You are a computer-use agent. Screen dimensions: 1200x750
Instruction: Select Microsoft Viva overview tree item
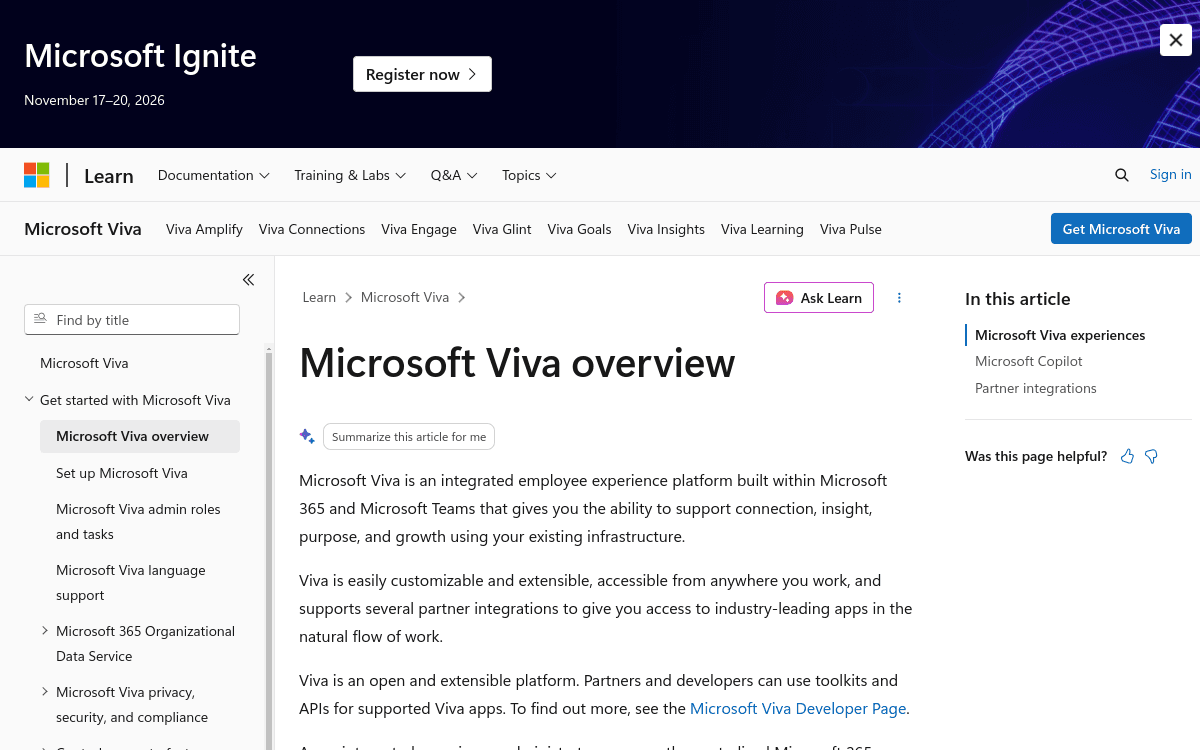[x=140, y=436]
